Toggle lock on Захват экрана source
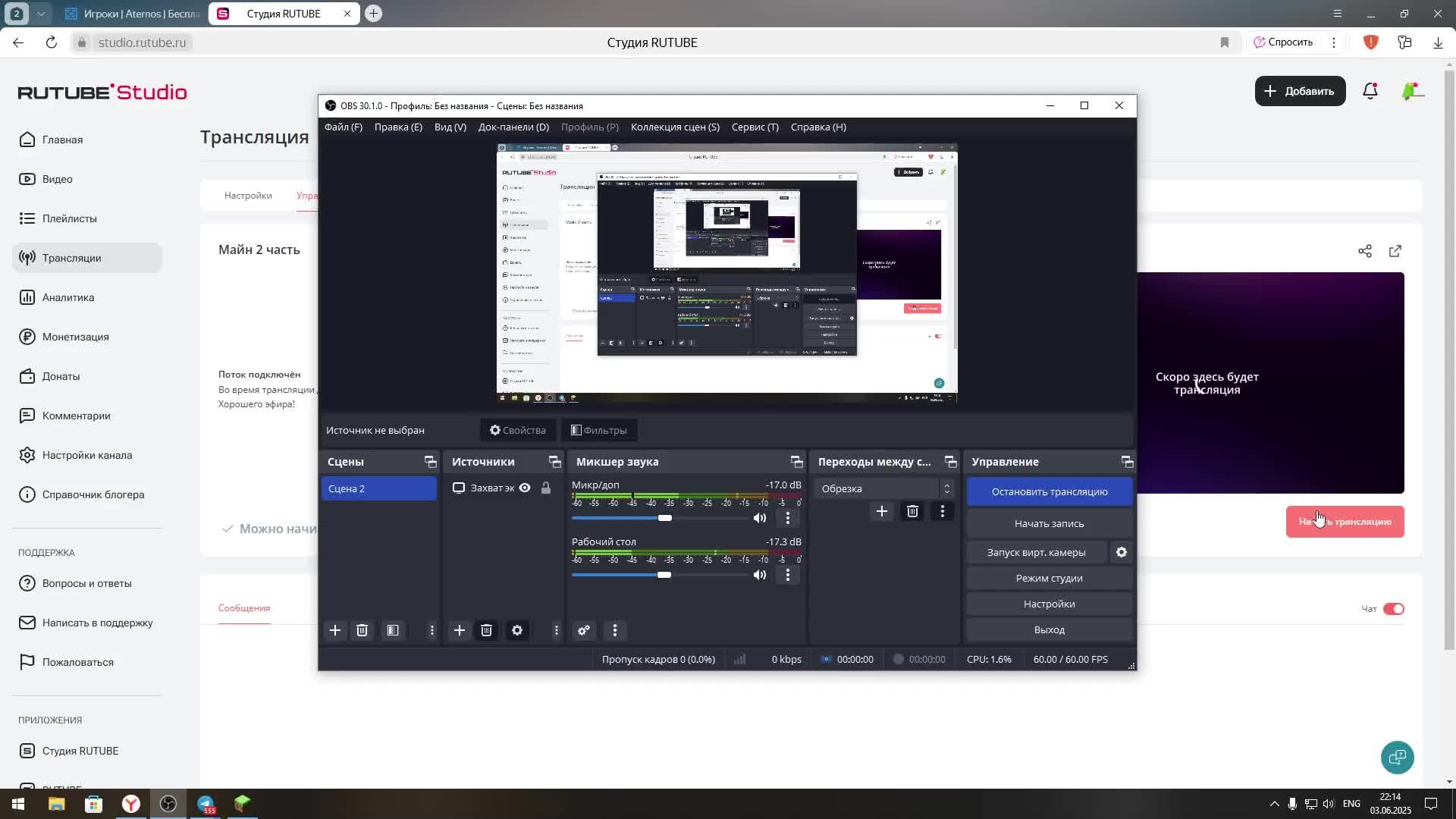This screenshot has height=819, width=1456. 546,488
